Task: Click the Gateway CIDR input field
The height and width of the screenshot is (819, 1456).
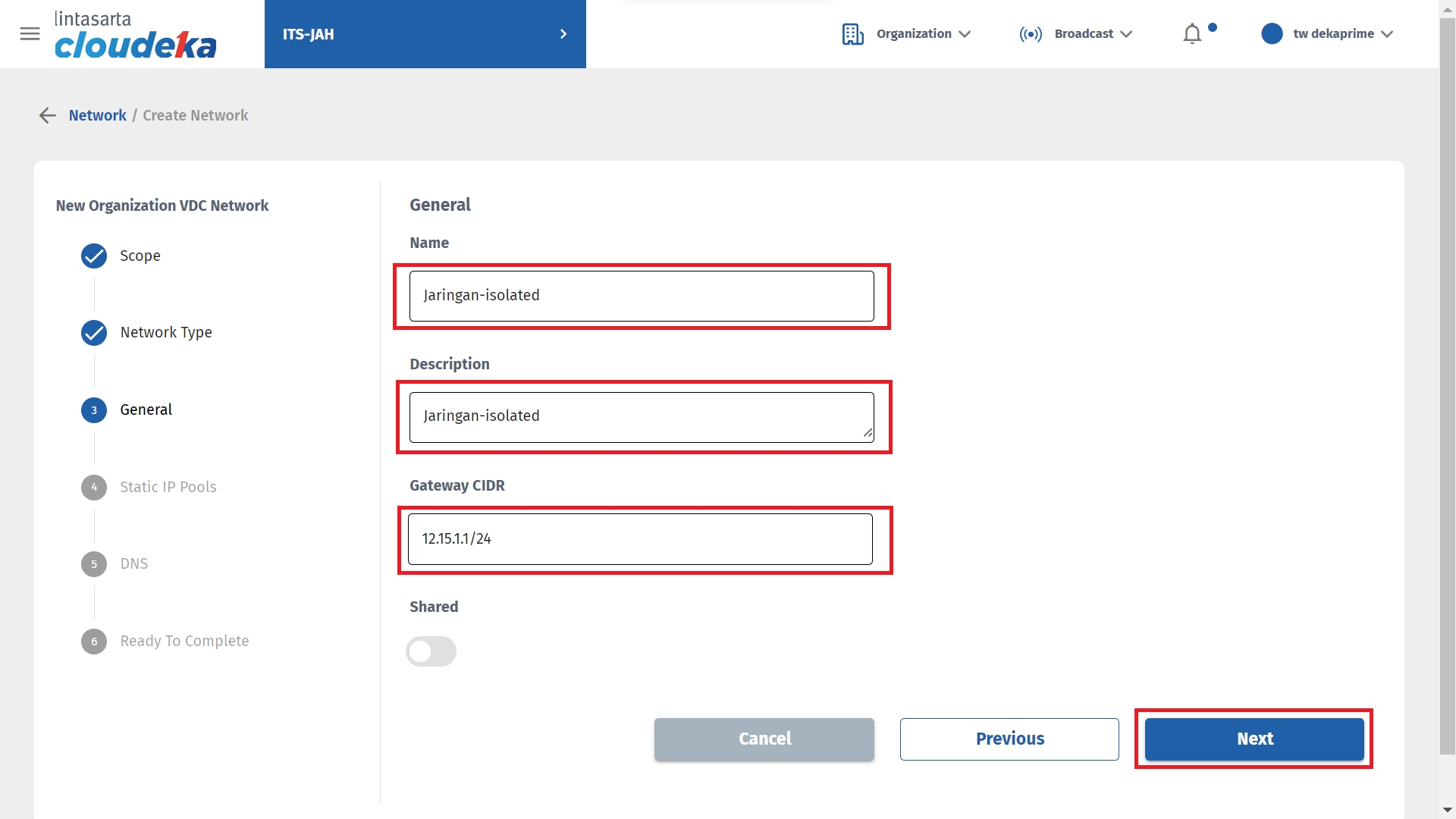Action: 640,539
